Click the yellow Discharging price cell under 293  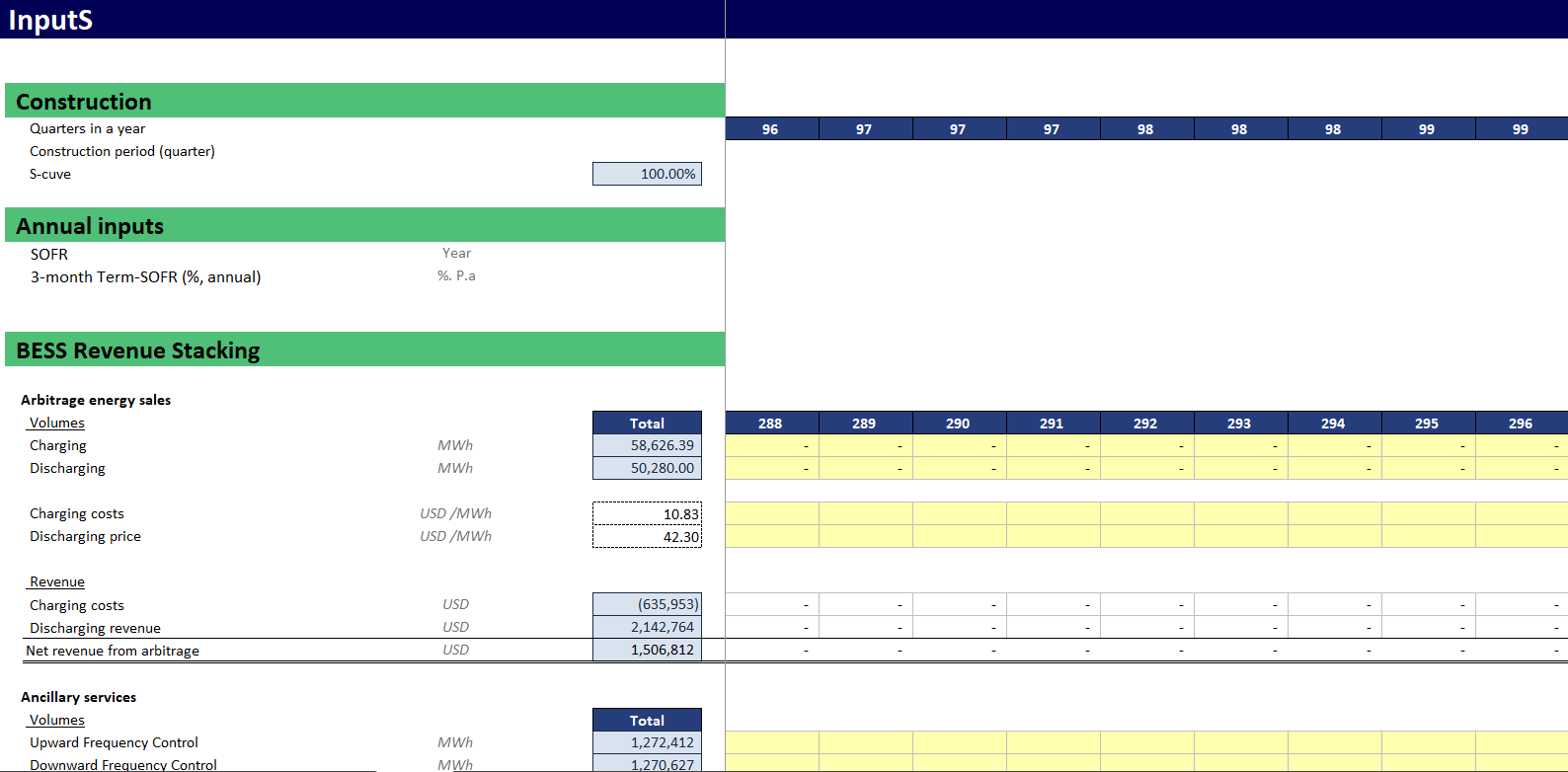tap(1240, 536)
